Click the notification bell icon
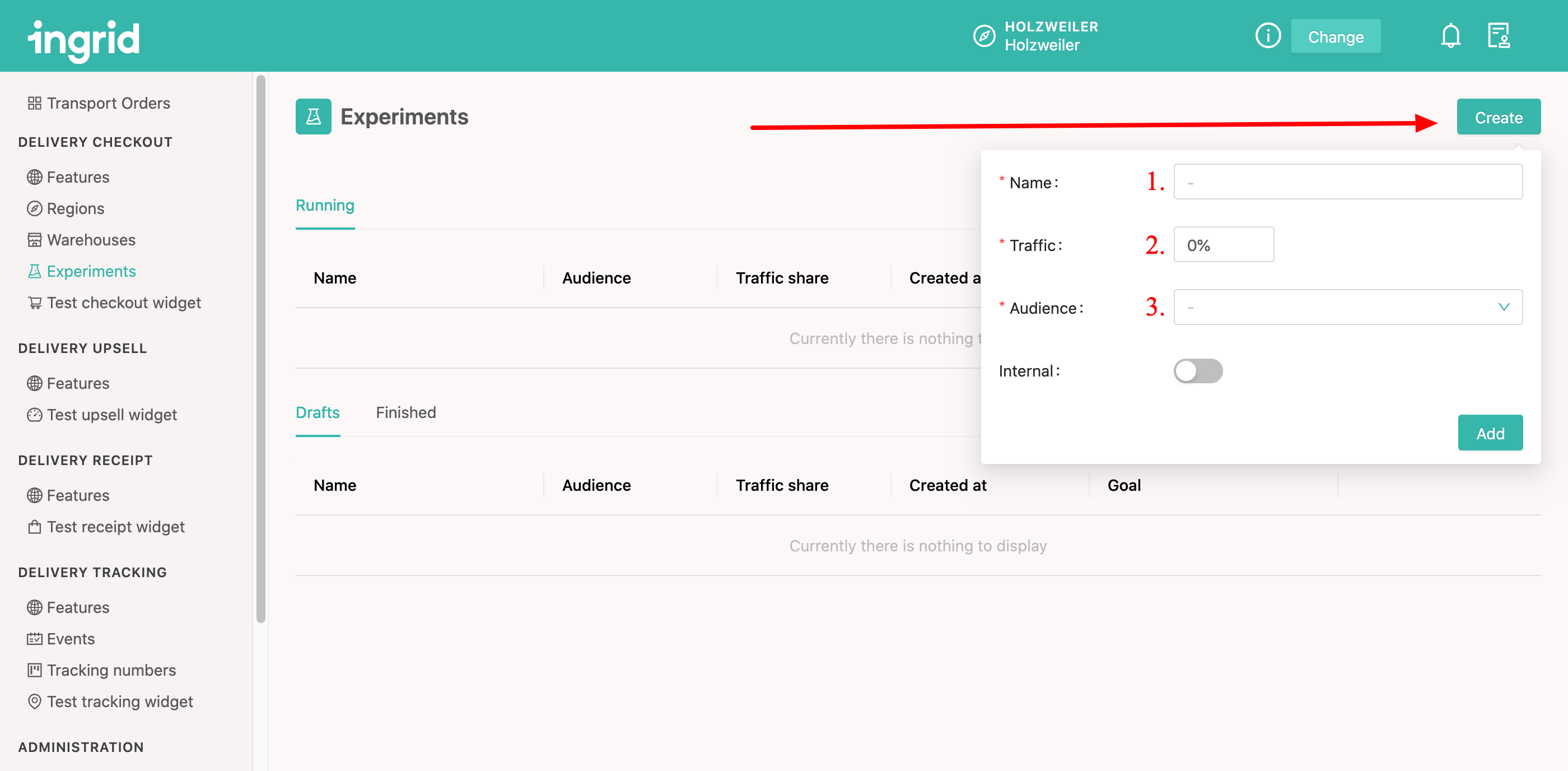Screen dimensions: 1568x771 click(x=1450, y=36)
